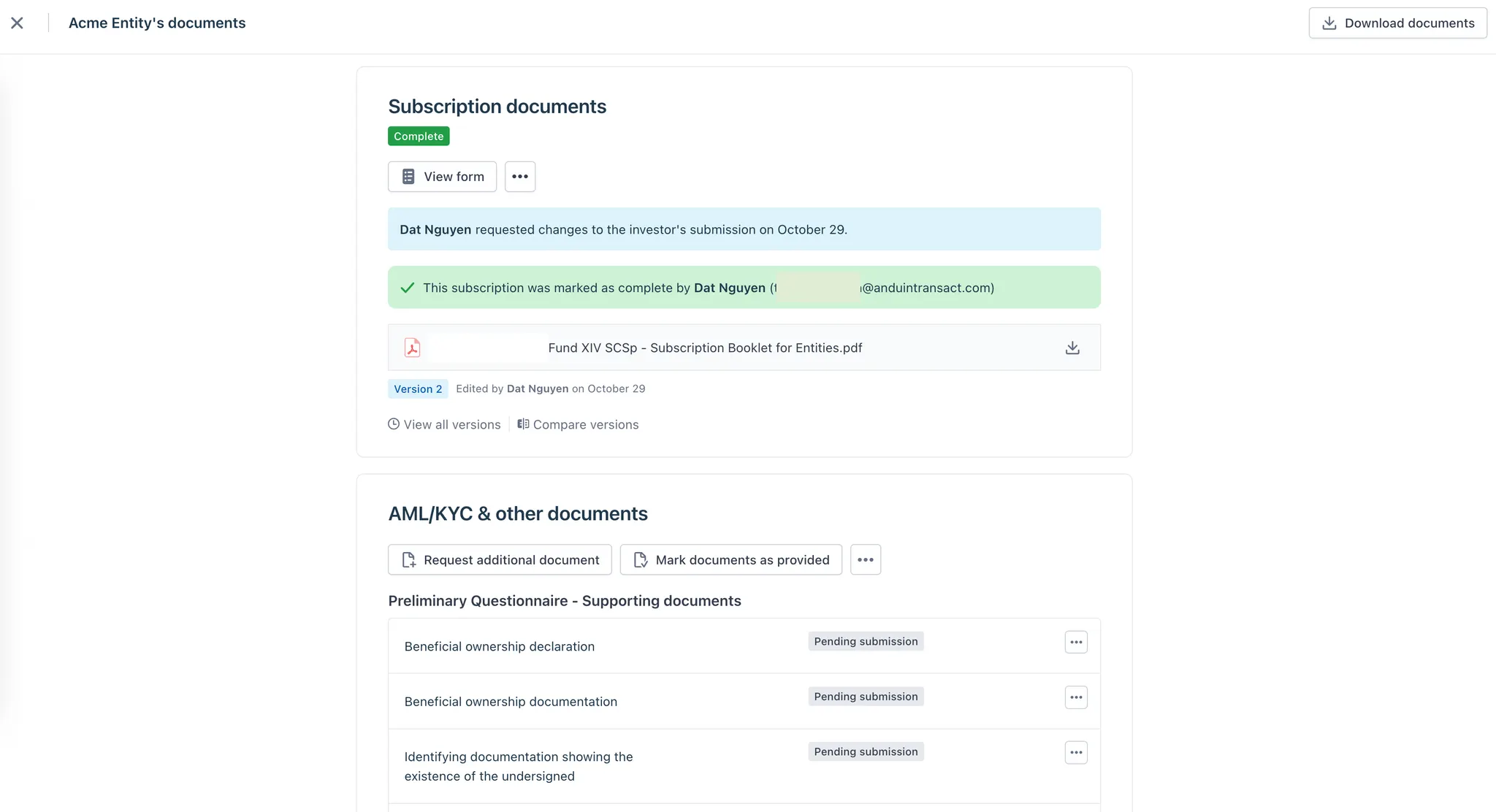Click the green Complete status badge
Screen dimensions: 1496x812
click(x=419, y=137)
